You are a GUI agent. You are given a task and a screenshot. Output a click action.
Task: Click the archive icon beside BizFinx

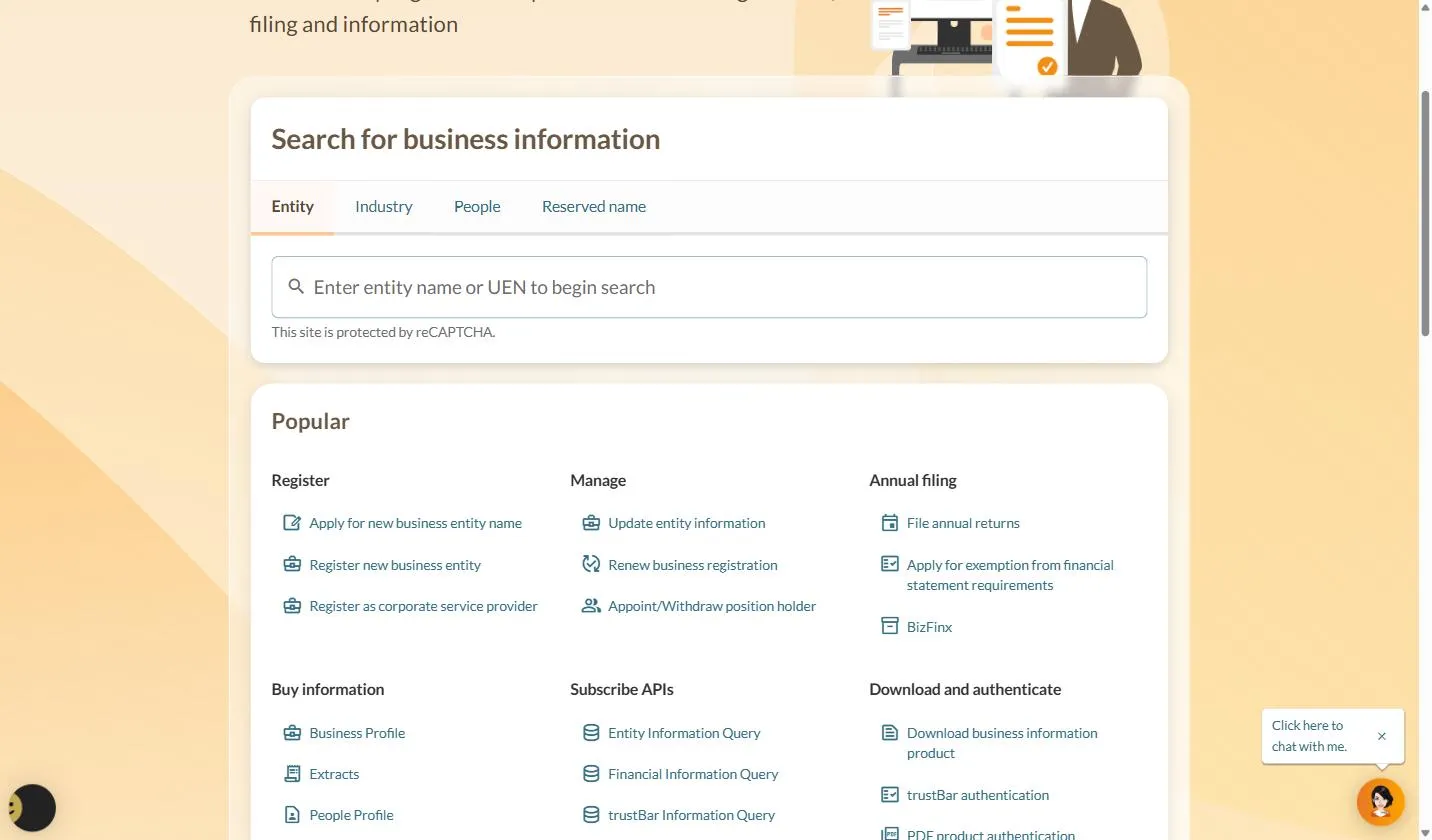click(x=890, y=627)
